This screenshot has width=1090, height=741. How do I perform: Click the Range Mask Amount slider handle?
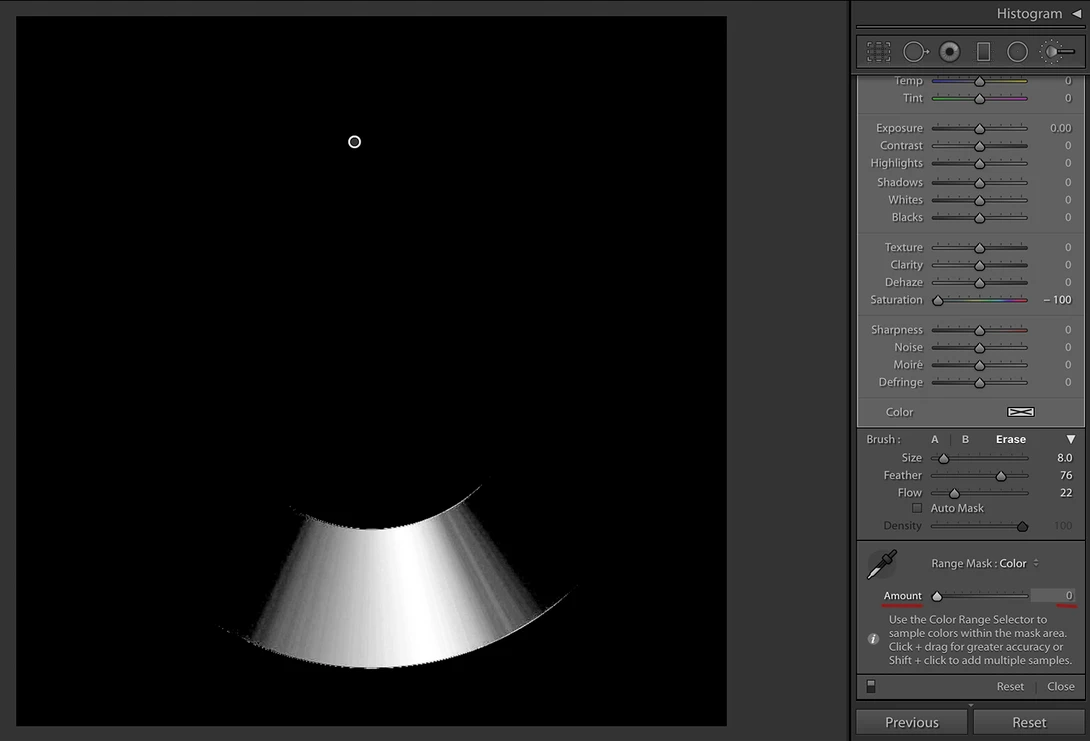pyautogui.click(x=937, y=596)
